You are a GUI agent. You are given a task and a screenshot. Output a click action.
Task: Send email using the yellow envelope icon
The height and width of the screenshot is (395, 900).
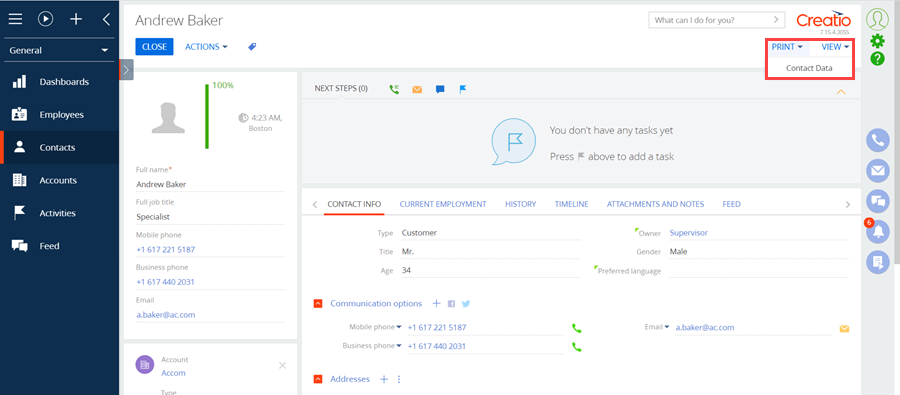click(844, 328)
